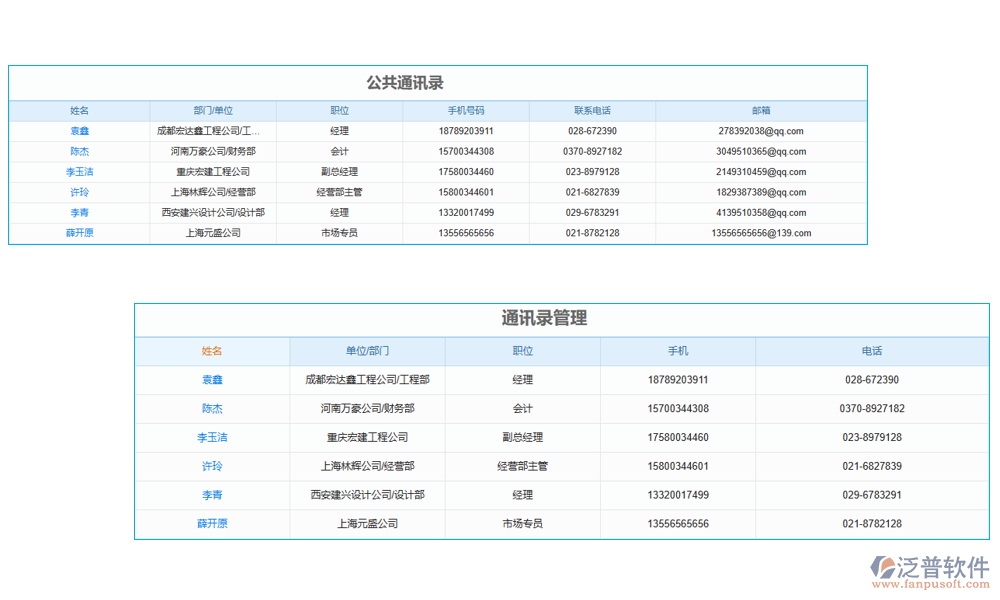The width and height of the screenshot is (1000, 600).
Task: Click the 姓名 column header in 公共通讯录
Action: (x=79, y=111)
